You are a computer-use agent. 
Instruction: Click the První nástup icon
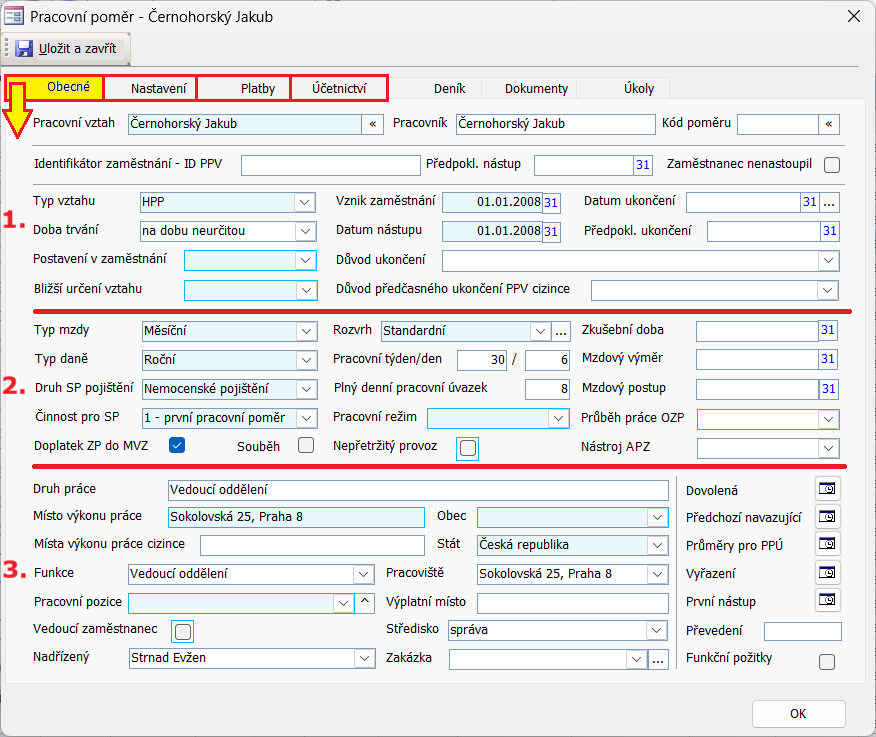click(829, 601)
